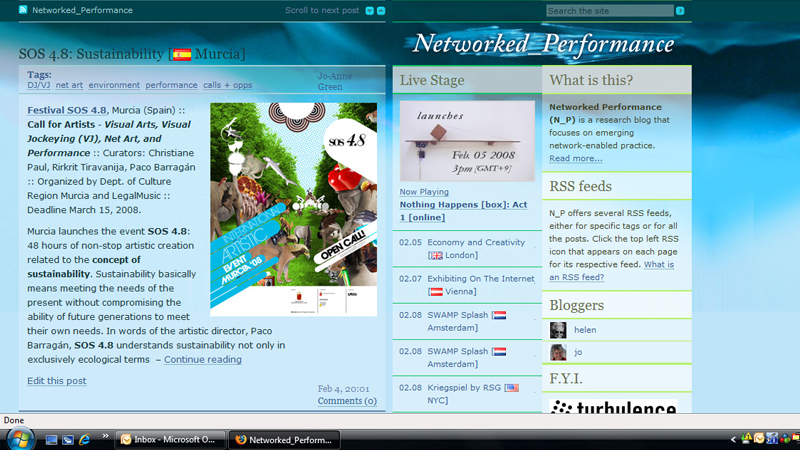The width and height of the screenshot is (800, 450).
Task: Click the US flag beside Kriegspiel
Action: point(512,388)
